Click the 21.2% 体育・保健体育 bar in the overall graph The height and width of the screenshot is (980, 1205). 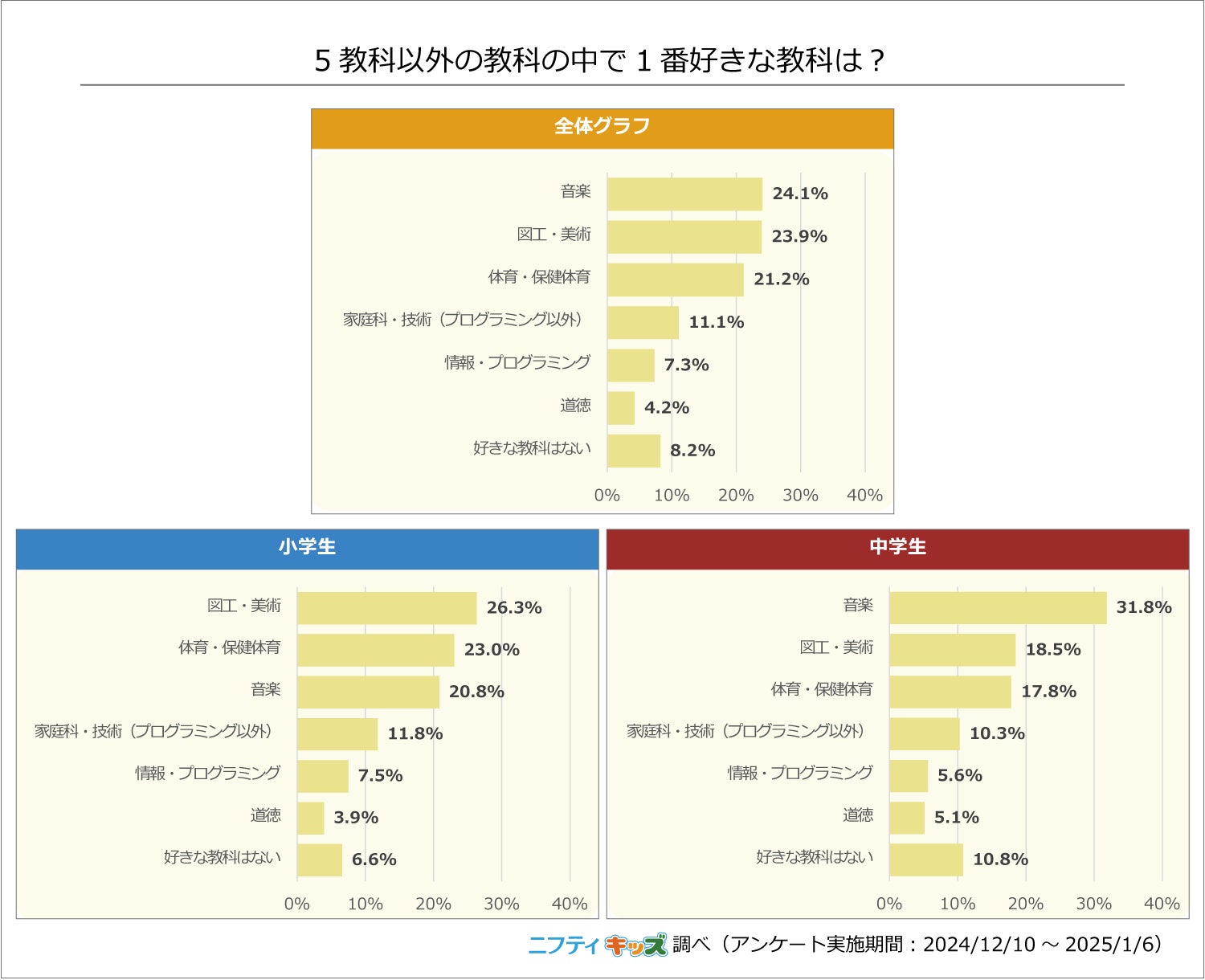[x=675, y=280]
